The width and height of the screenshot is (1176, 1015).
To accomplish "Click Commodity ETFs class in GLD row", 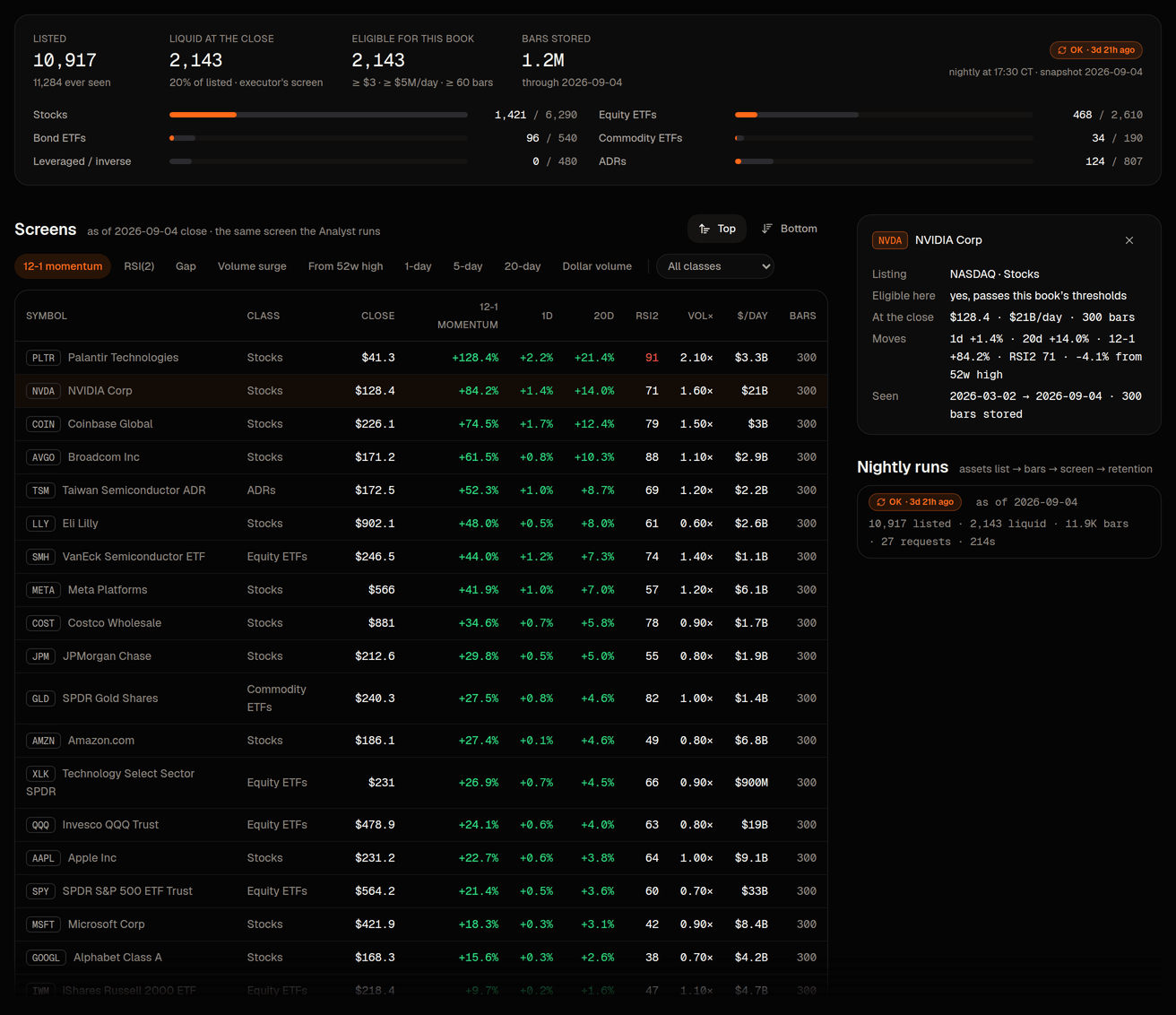I will pos(276,698).
